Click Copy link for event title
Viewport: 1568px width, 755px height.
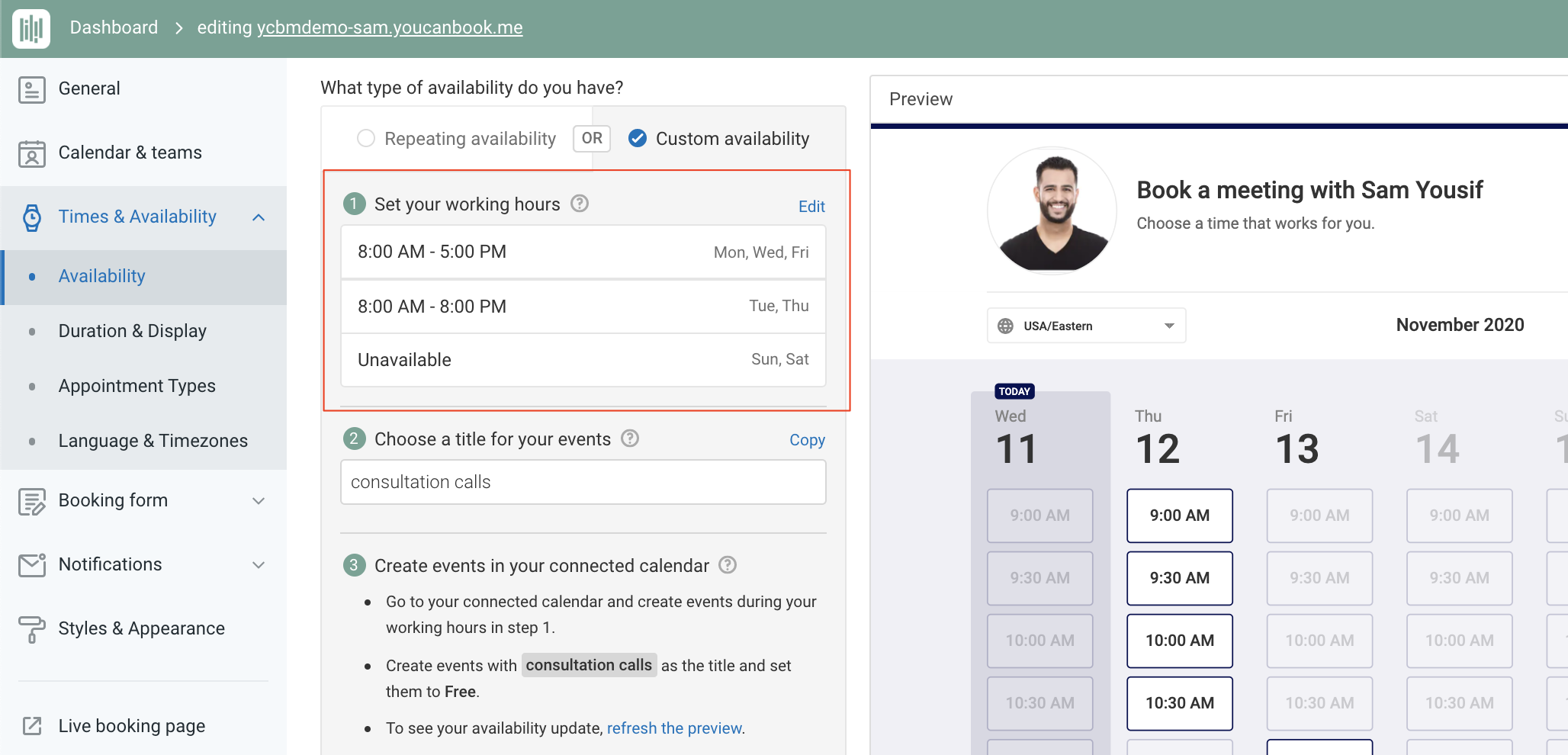[x=807, y=440]
